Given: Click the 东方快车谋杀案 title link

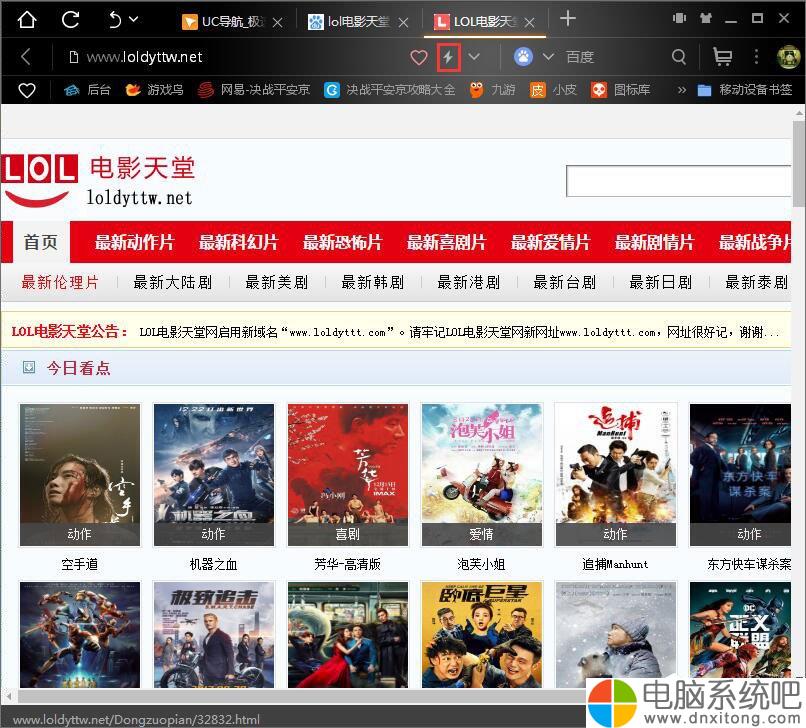Looking at the screenshot, I should pyautogui.click(x=749, y=565).
